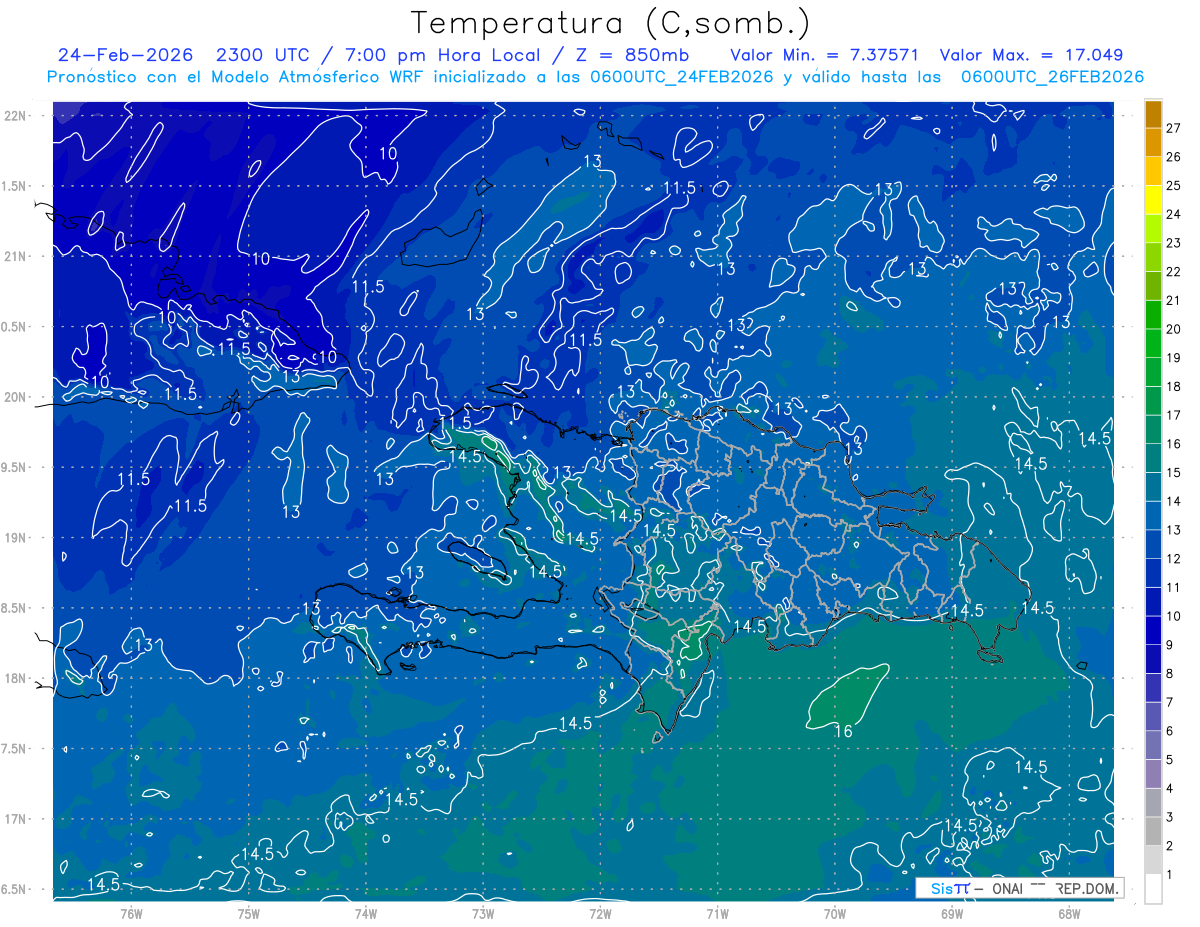Screen dimensions: 1200x927
Task: Pick the colorbar swatch between 19 and 20
Action: (1153, 343)
